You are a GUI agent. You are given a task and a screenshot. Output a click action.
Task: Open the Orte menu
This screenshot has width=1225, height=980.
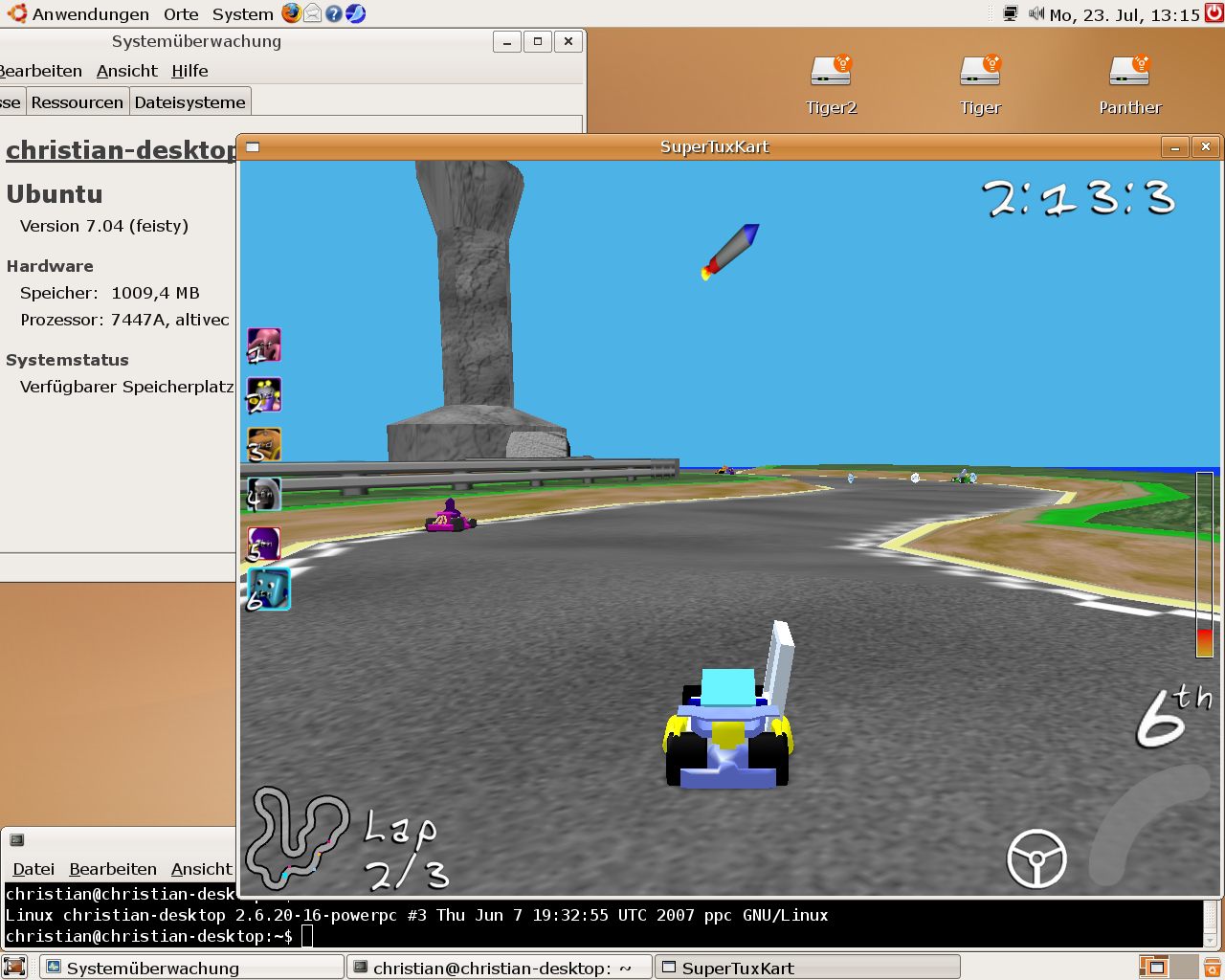(181, 14)
